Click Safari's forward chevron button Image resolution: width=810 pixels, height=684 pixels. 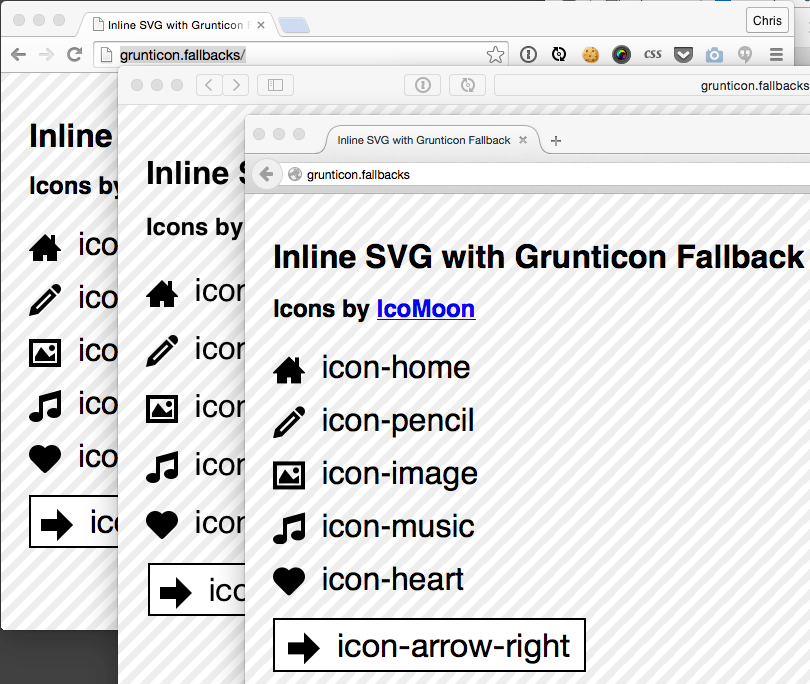pos(236,85)
